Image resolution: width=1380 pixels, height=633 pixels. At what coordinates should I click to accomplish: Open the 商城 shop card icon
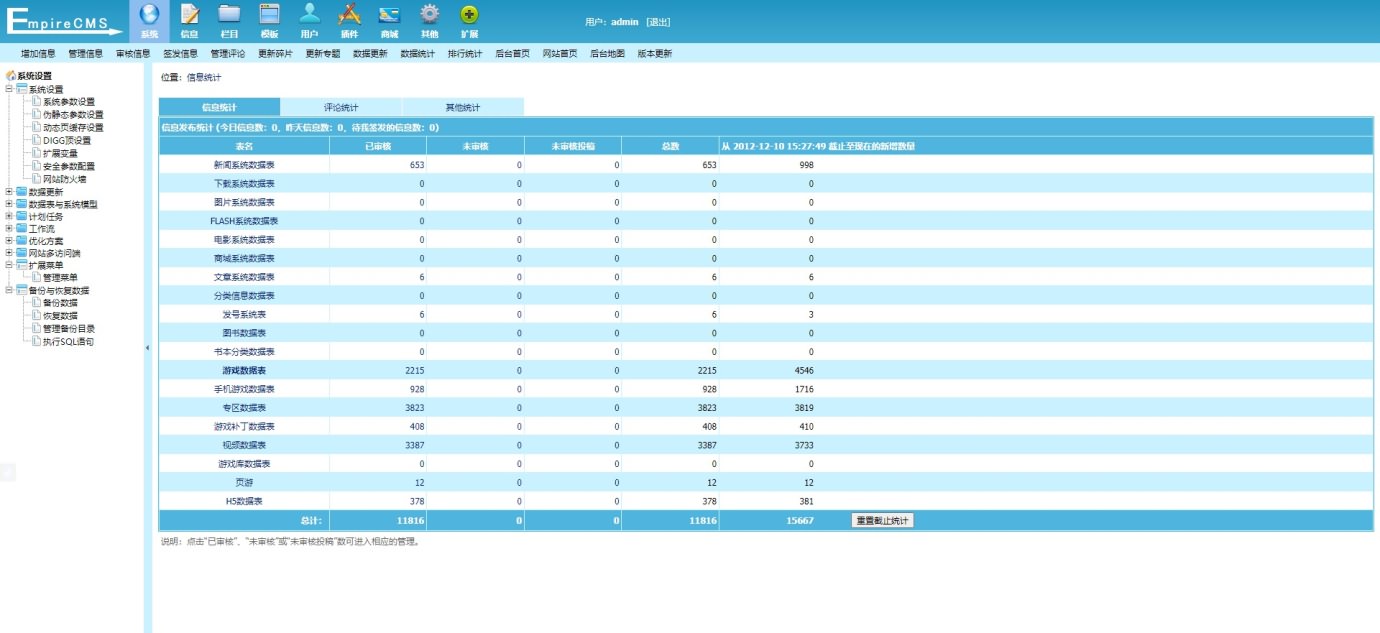coord(389,14)
